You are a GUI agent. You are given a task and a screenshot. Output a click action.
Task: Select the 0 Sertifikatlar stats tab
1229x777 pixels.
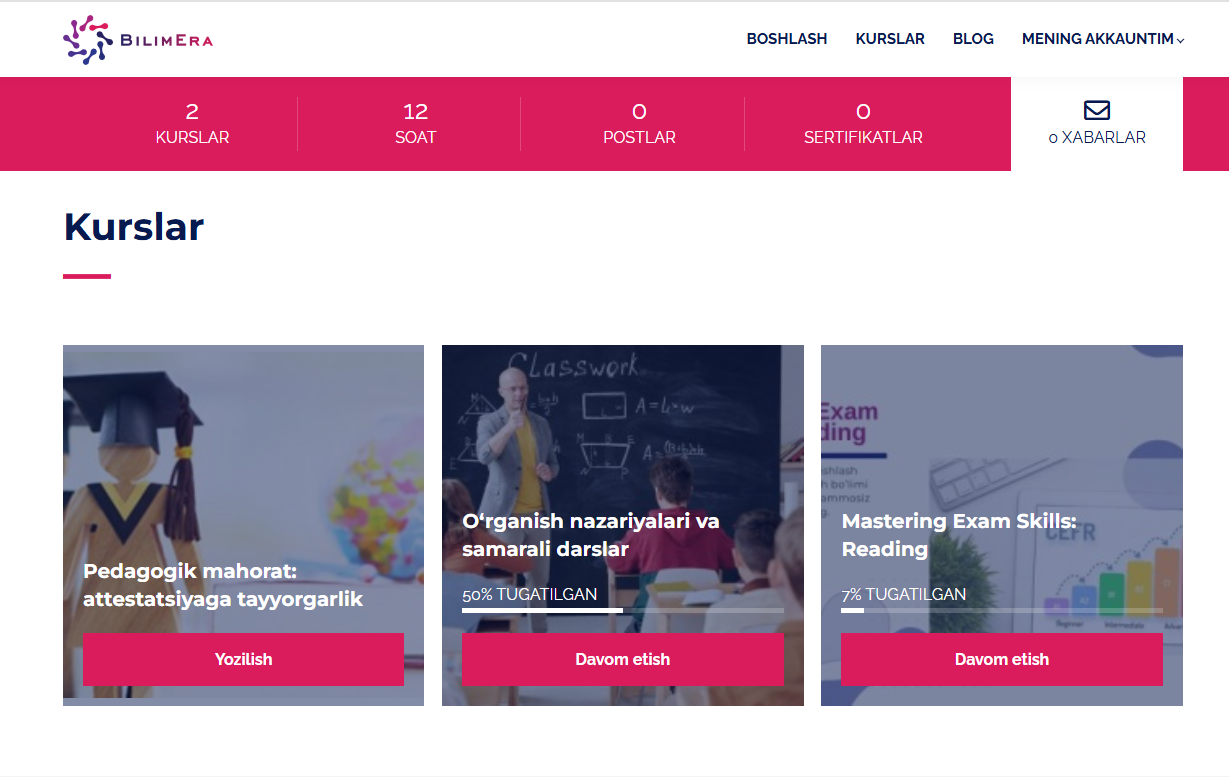click(x=863, y=124)
